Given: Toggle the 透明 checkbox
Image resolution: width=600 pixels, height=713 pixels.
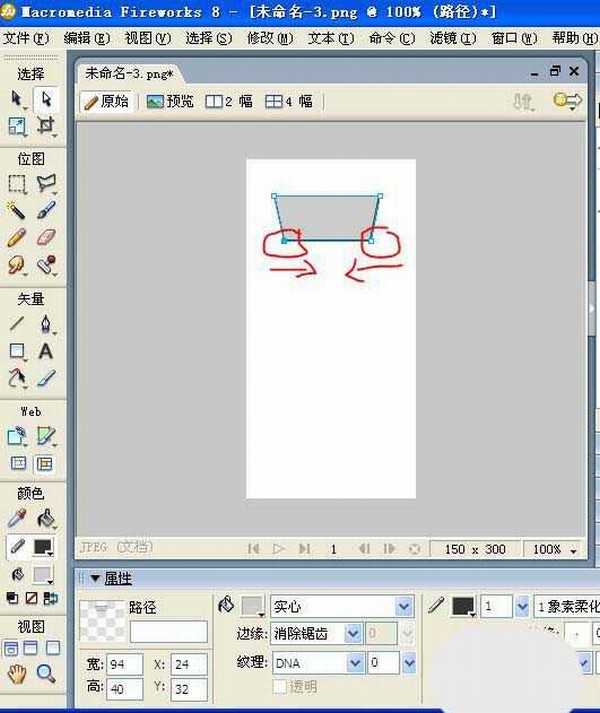Looking at the screenshot, I should point(280,686).
